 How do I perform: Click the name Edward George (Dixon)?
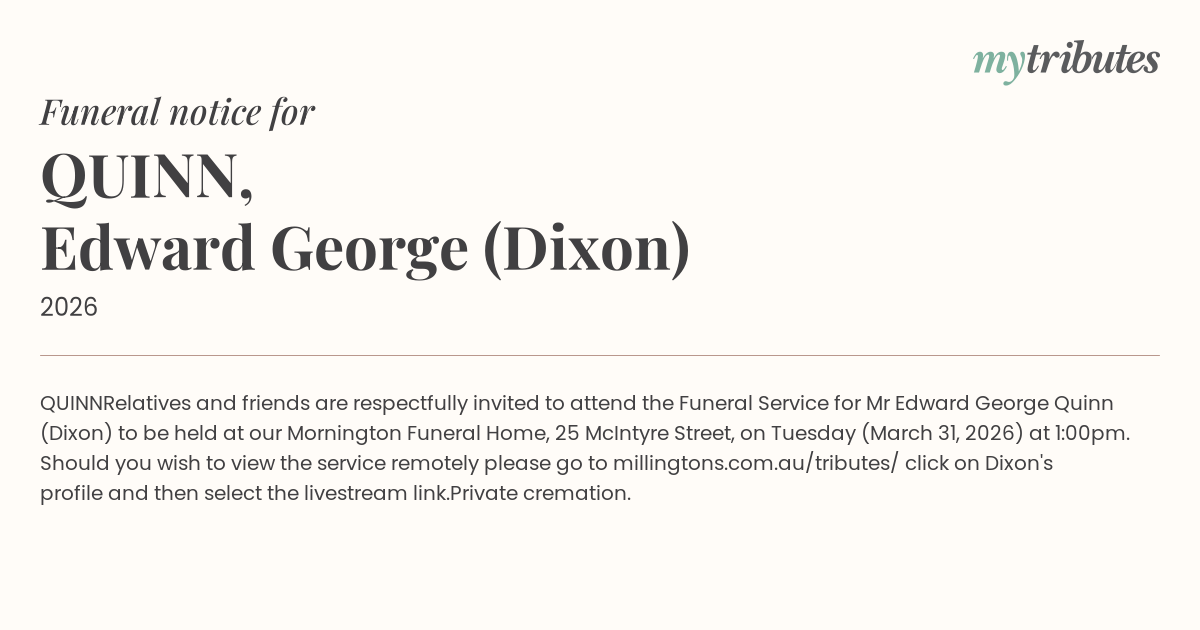365,248
